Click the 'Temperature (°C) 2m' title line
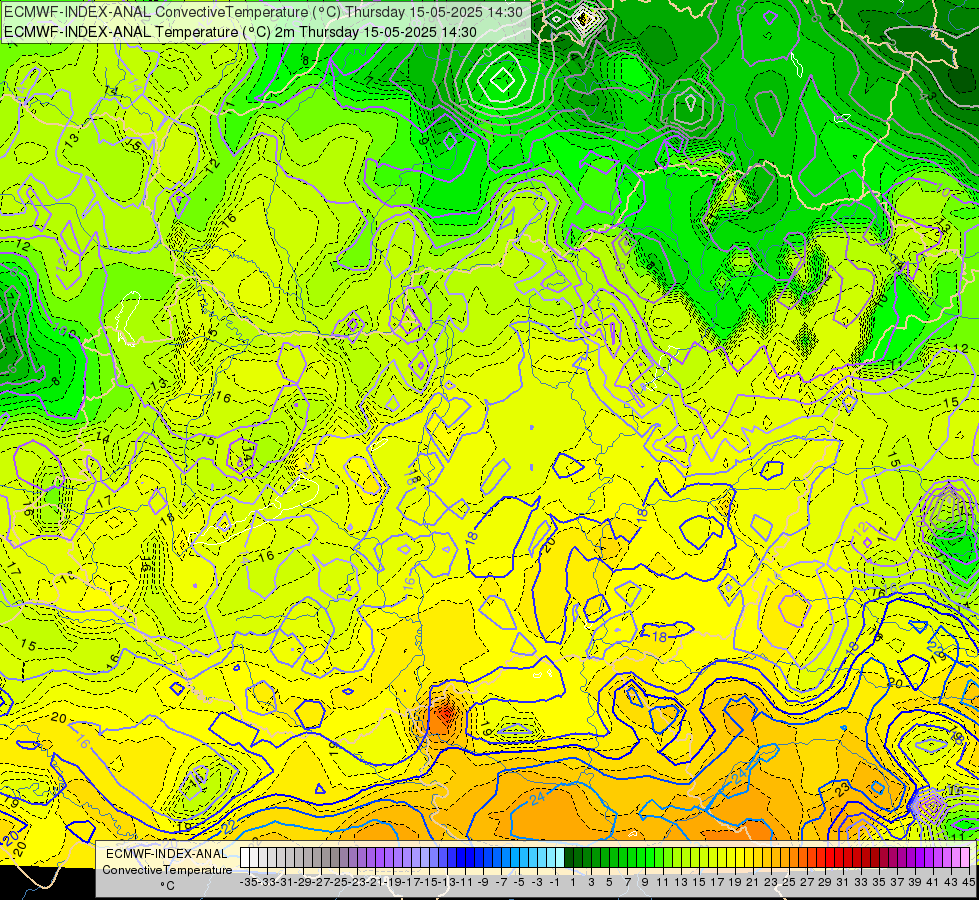 [240, 32]
